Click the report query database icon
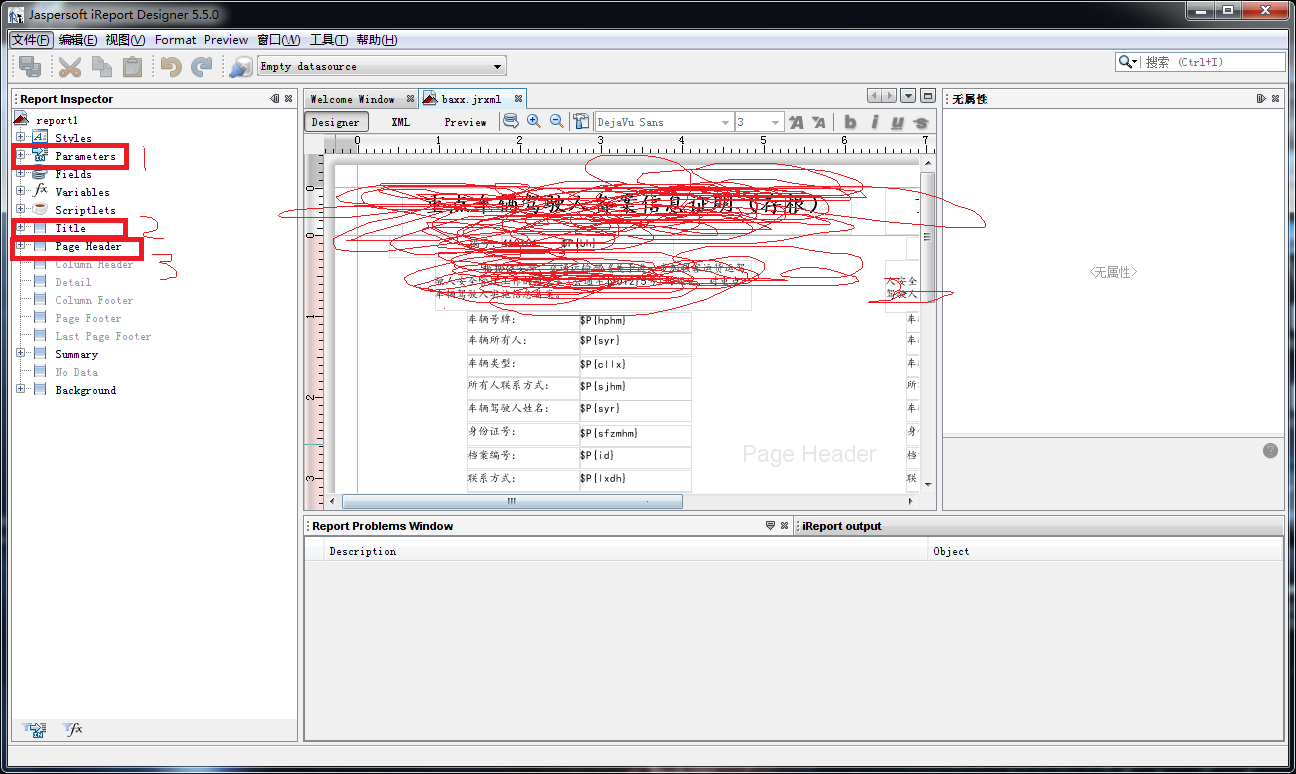This screenshot has width=1296, height=774. click(x=510, y=121)
